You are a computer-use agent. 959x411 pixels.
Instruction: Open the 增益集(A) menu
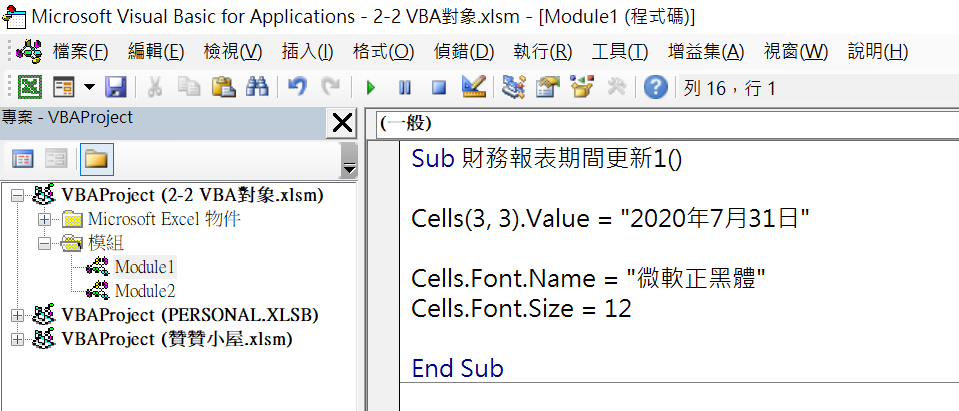click(x=706, y=52)
